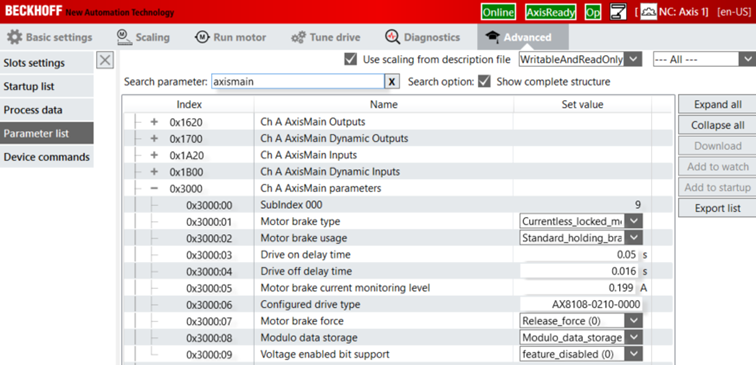Collapse the 0x3000 AxisMain parameters node
The width and height of the screenshot is (756, 365).
[x=154, y=189]
